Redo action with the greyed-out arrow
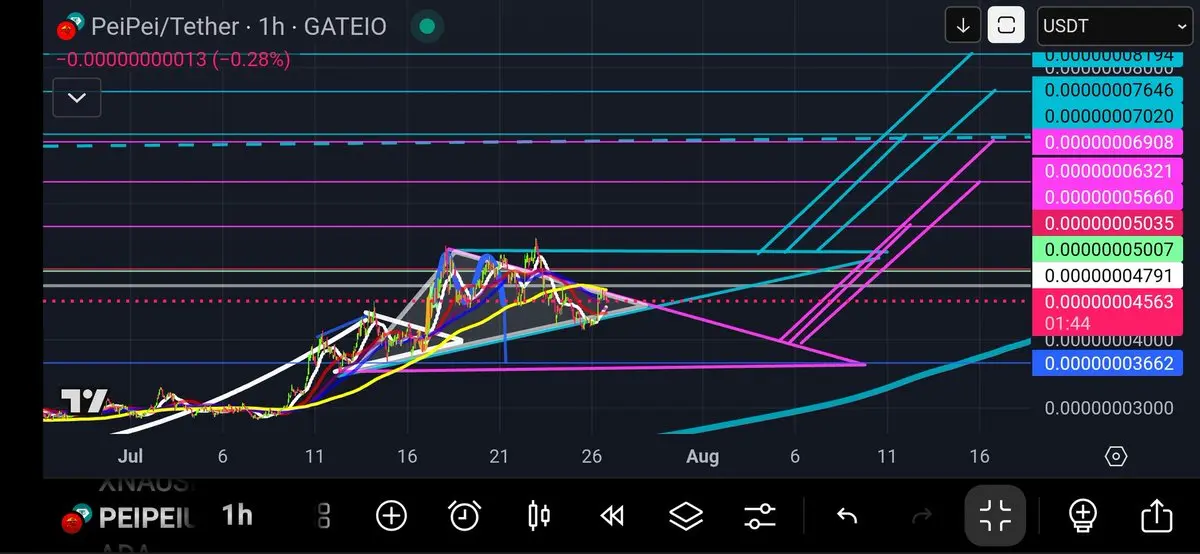 tap(921, 516)
